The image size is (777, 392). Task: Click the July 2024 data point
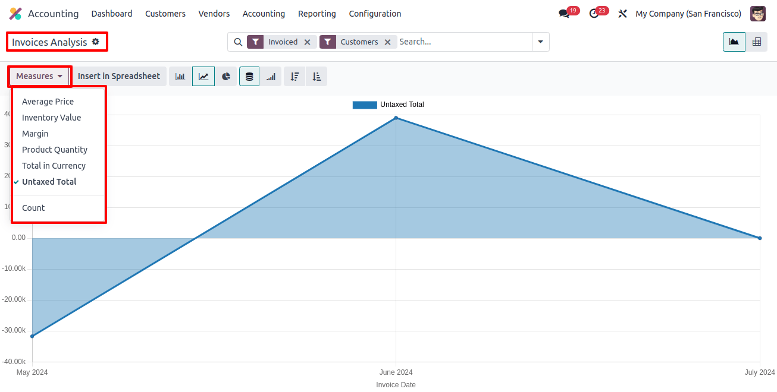760,238
